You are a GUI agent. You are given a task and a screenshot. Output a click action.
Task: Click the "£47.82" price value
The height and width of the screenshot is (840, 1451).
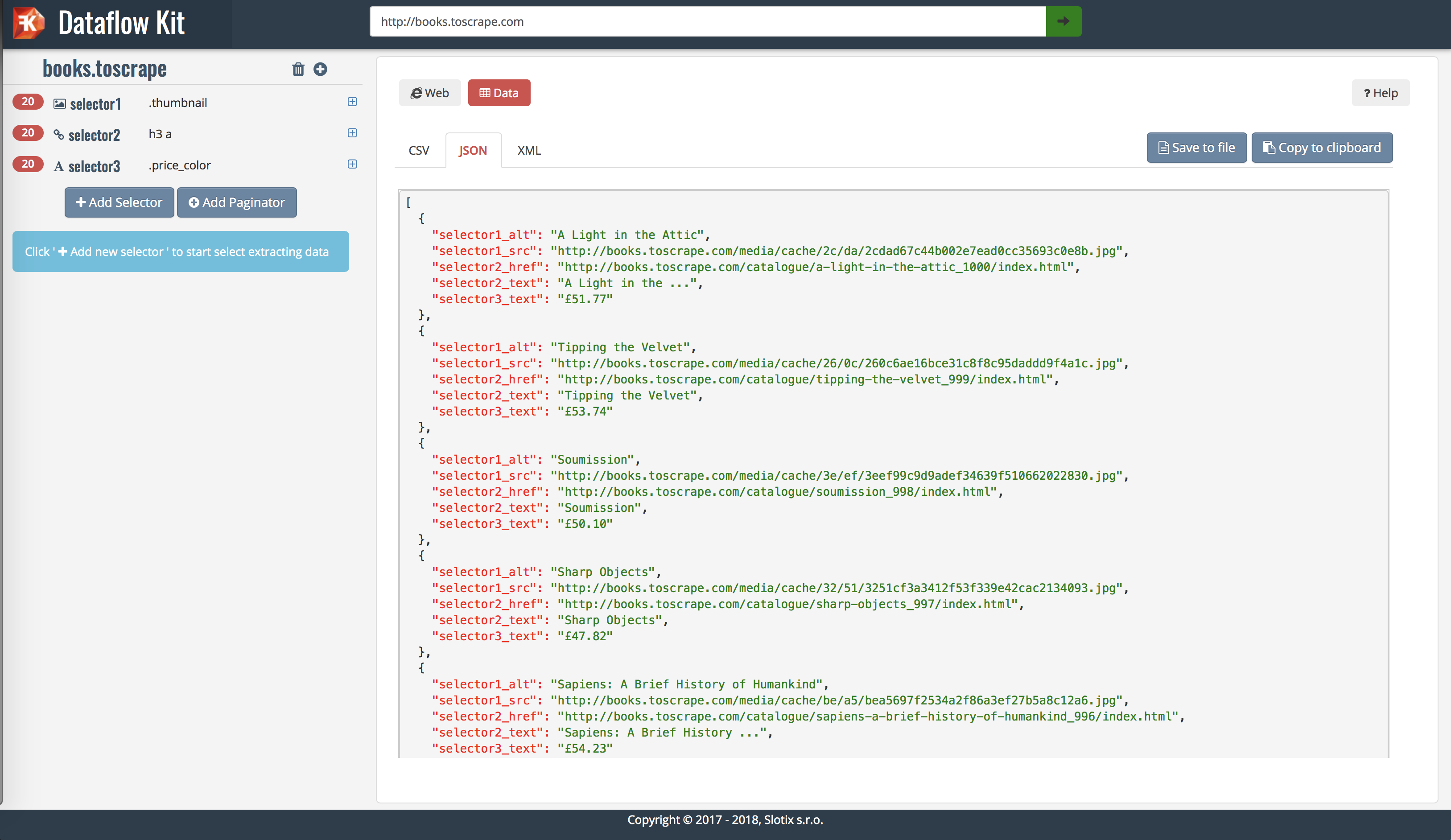point(585,636)
